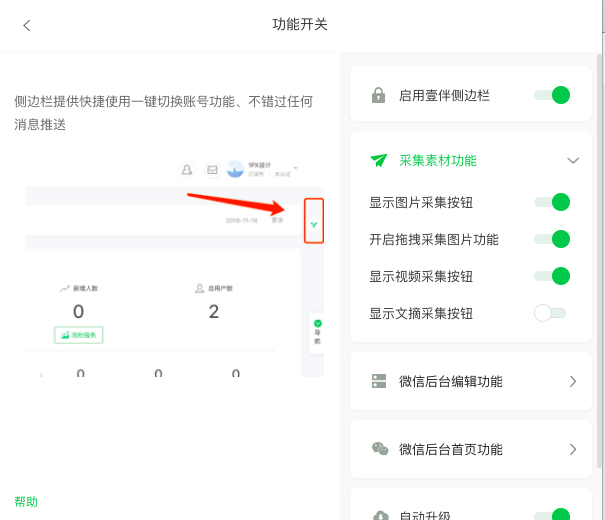Expand 微信后台编辑功能 via right chevron
605x520 pixels.
coord(573,381)
